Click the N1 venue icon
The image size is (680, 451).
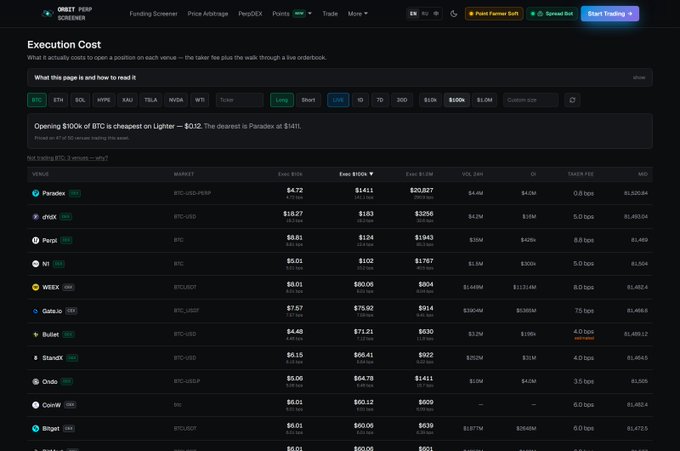pyautogui.click(x=36, y=264)
